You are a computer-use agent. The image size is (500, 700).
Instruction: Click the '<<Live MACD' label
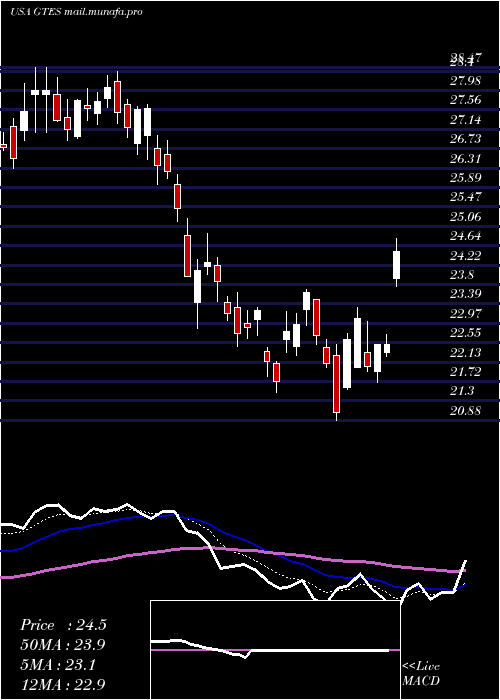[x=421, y=674]
